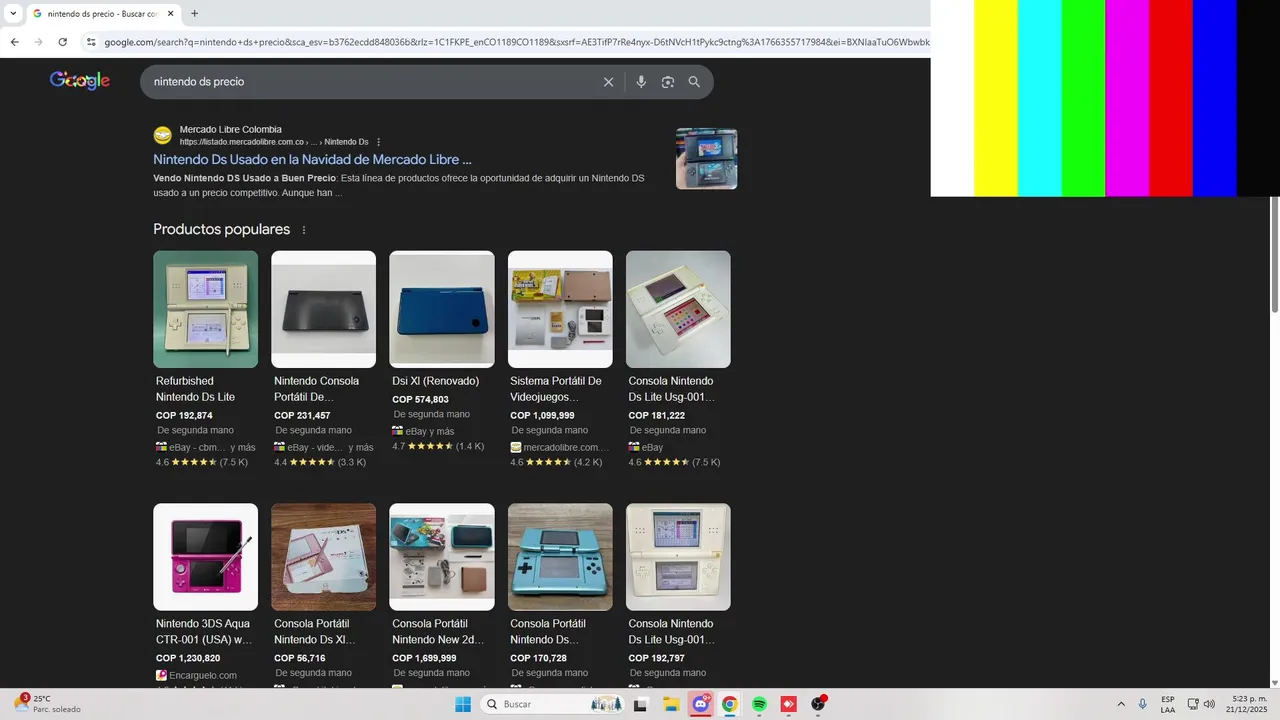The height and width of the screenshot is (720, 1280).
Task: Click the blue bar in the color test pattern
Action: point(1215,98)
